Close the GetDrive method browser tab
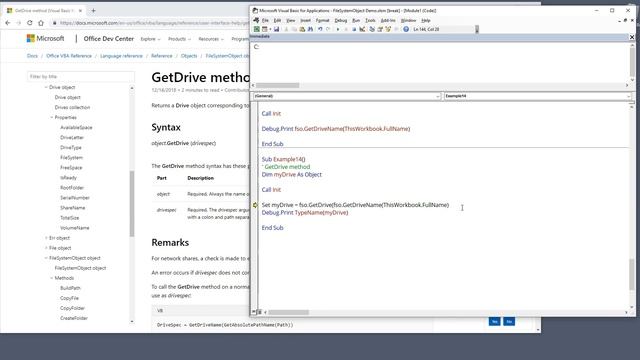The image size is (640, 360). [80, 11]
